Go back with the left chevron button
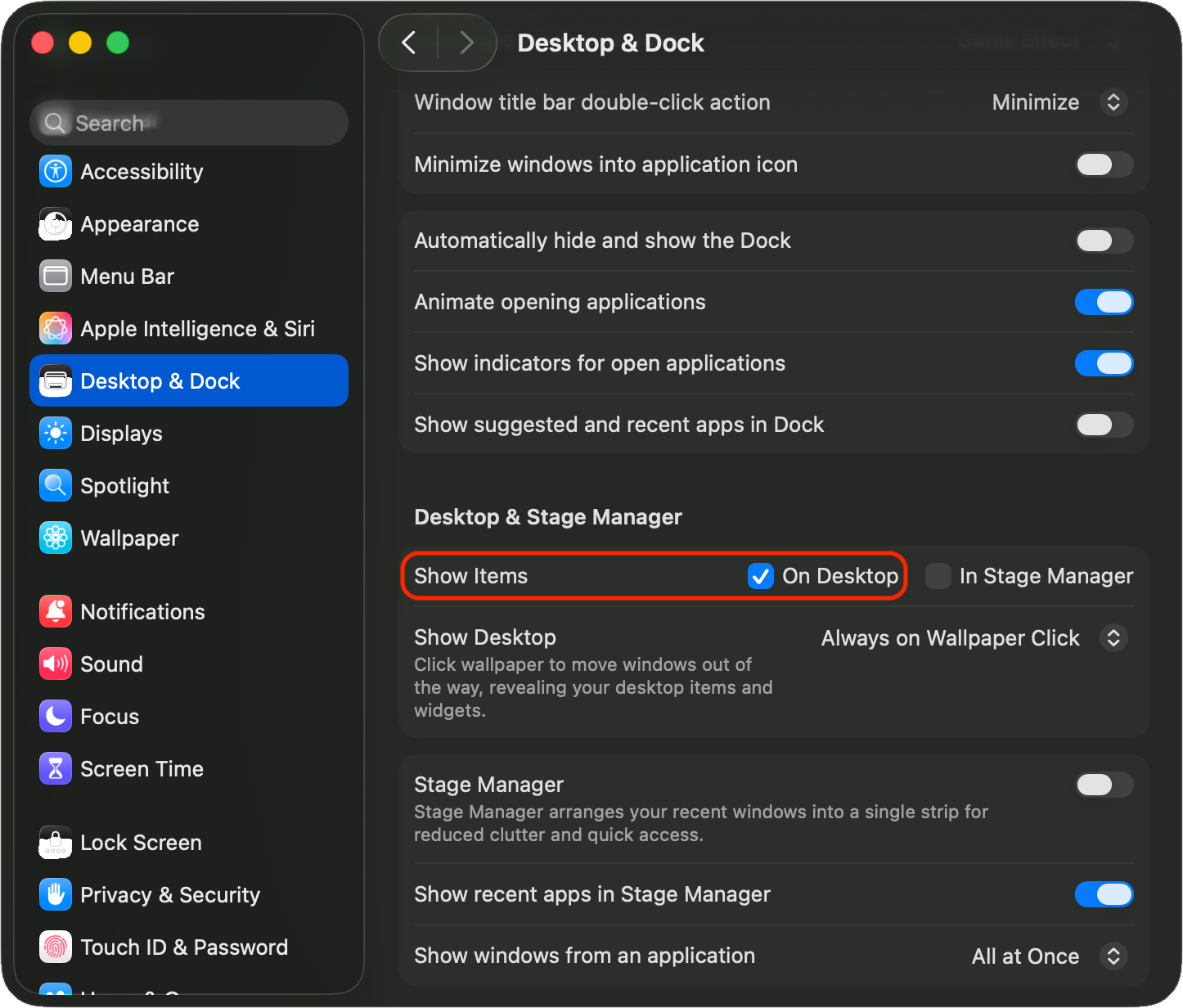 point(409,43)
